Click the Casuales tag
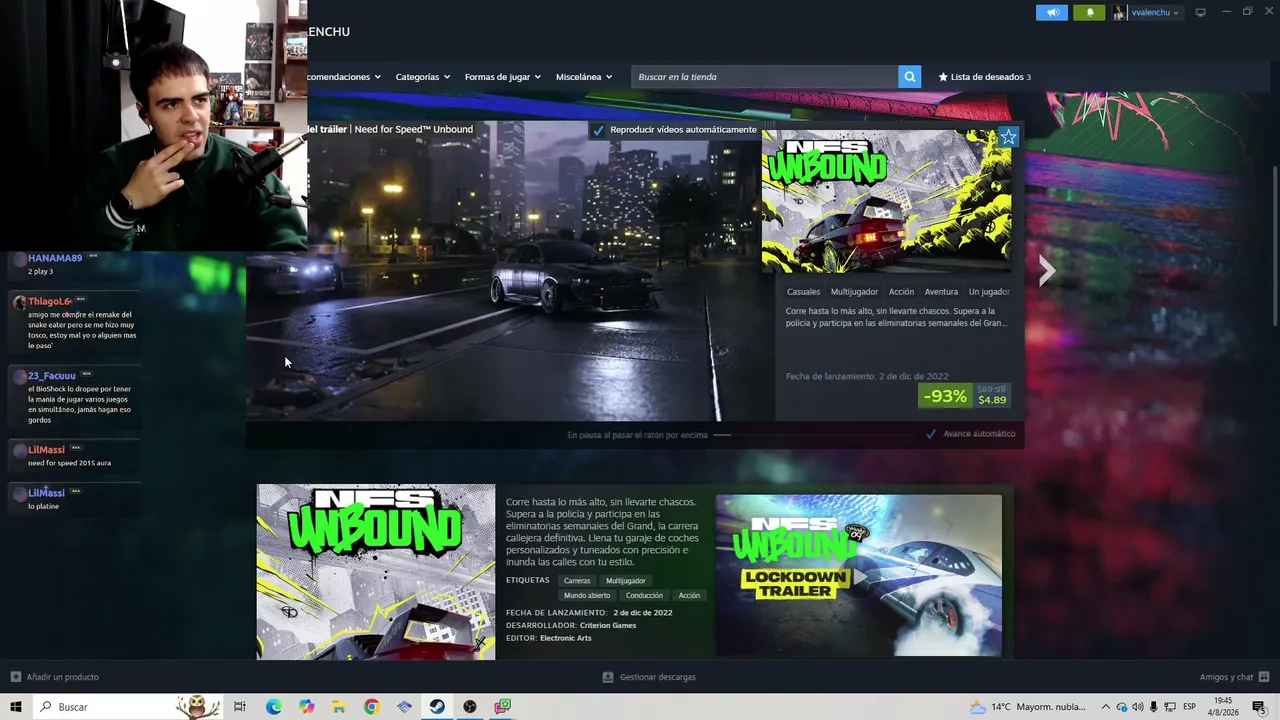The image size is (1280, 720). 803,292
